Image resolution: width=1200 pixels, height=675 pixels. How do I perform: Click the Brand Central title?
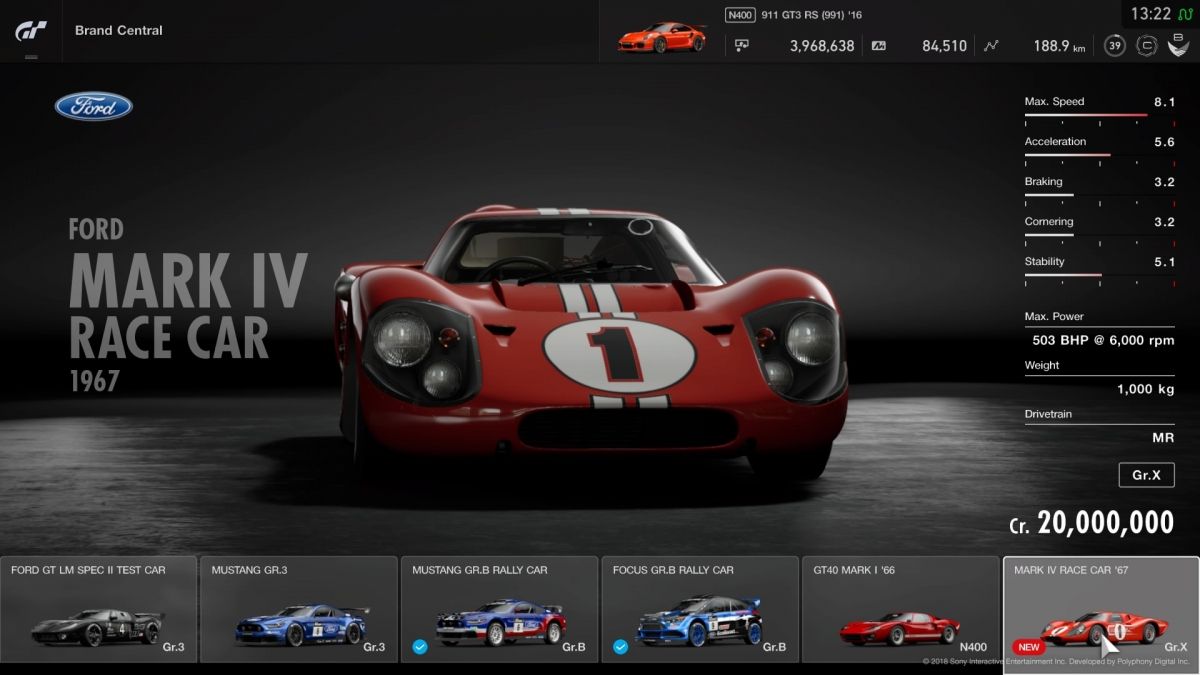(118, 30)
